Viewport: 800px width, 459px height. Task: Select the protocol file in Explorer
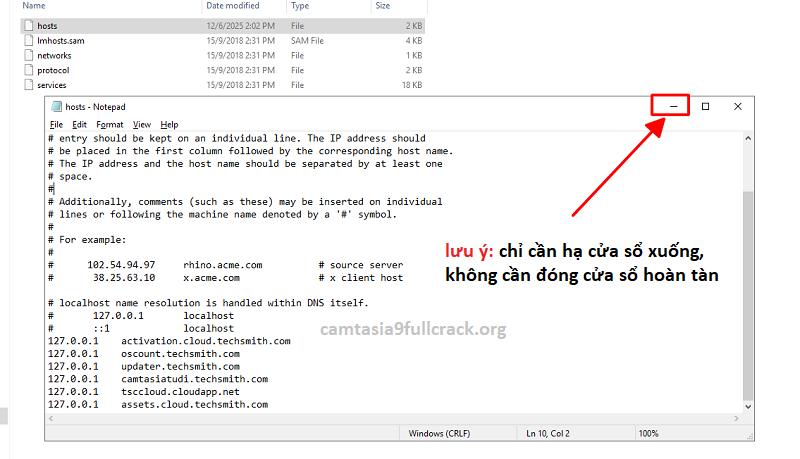tap(222, 70)
